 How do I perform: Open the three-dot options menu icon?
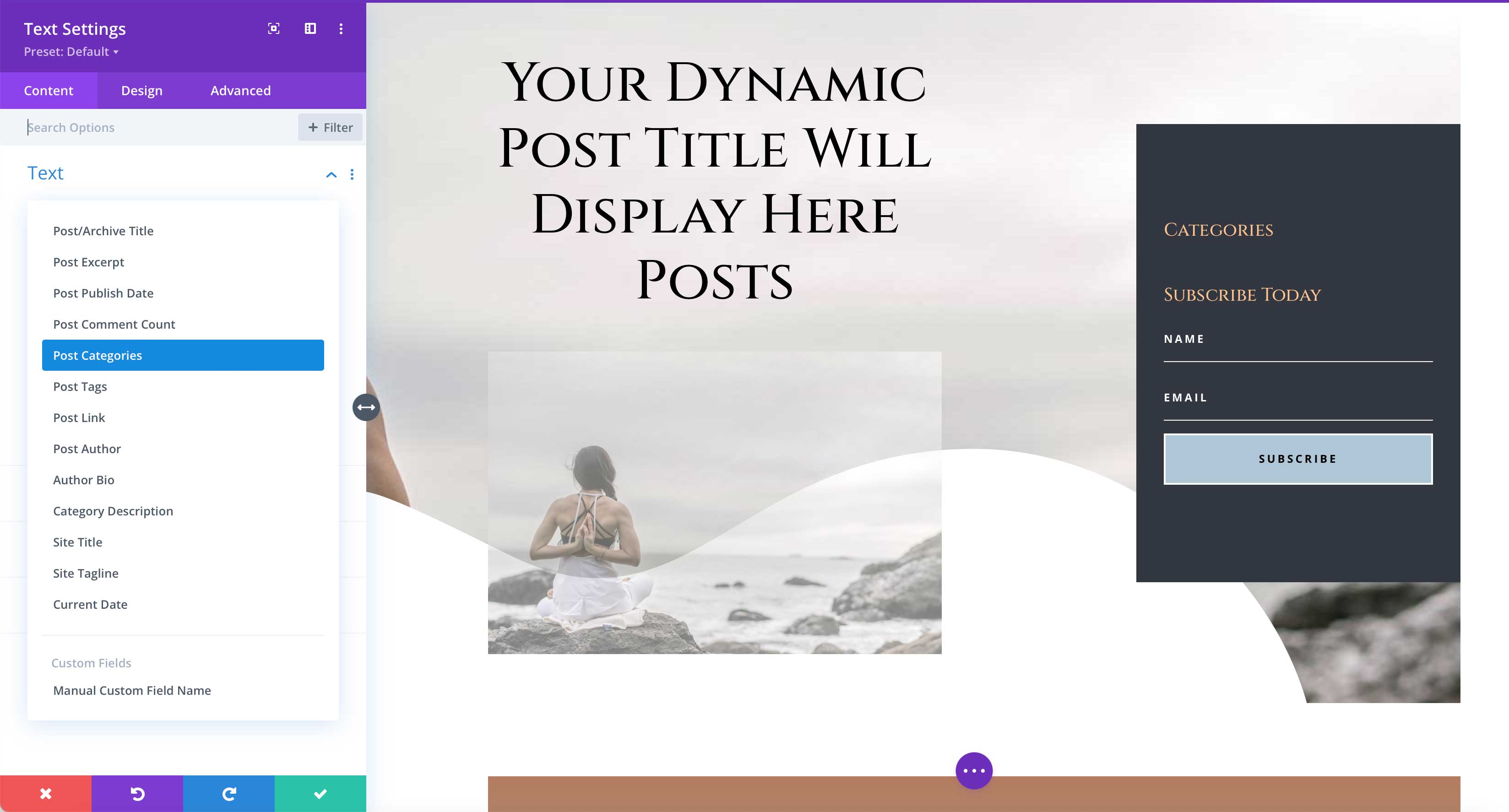click(x=341, y=29)
